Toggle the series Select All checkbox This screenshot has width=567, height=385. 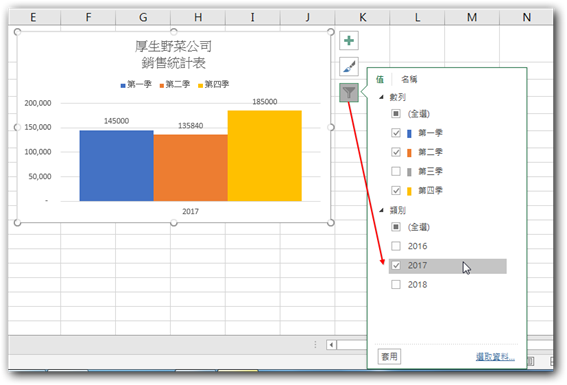[x=396, y=114]
